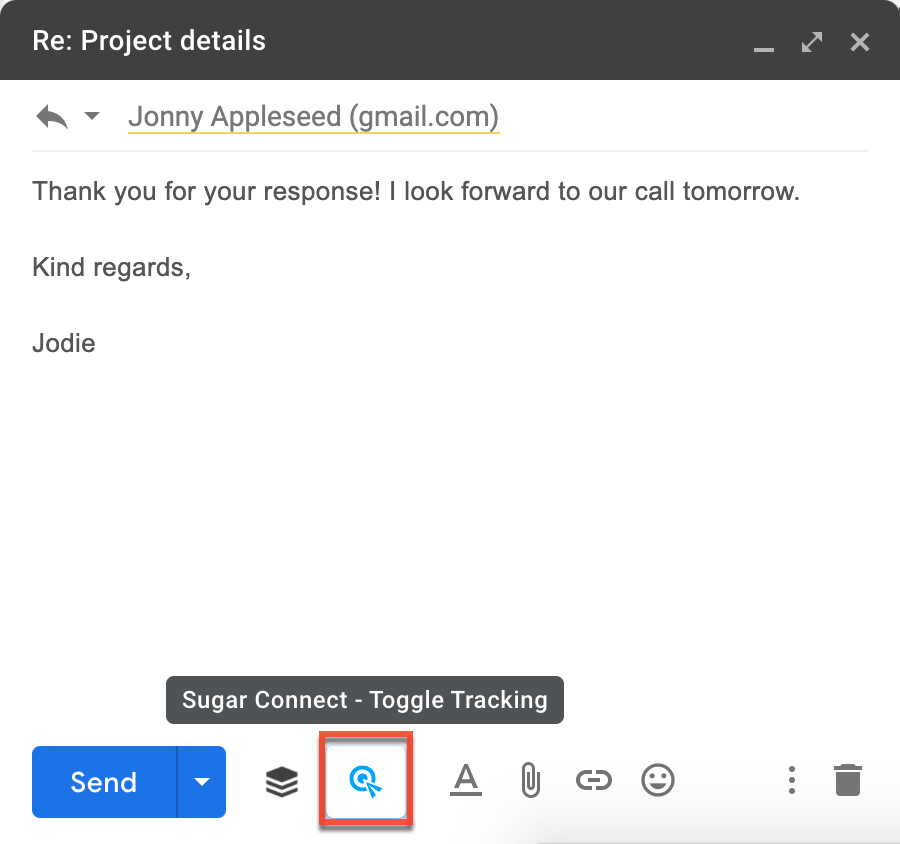
Task: Open the Sugar Connect stacked layers icon
Action: click(282, 782)
